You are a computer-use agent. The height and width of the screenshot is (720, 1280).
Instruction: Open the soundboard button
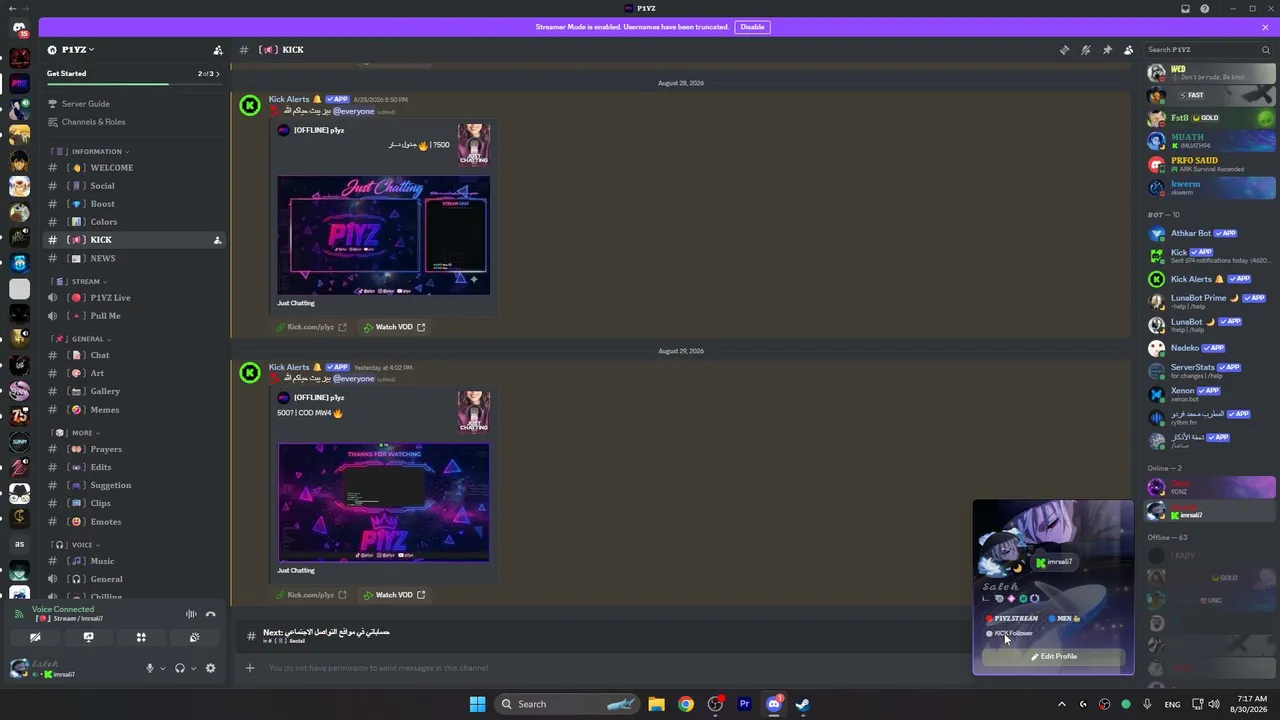tap(194, 637)
